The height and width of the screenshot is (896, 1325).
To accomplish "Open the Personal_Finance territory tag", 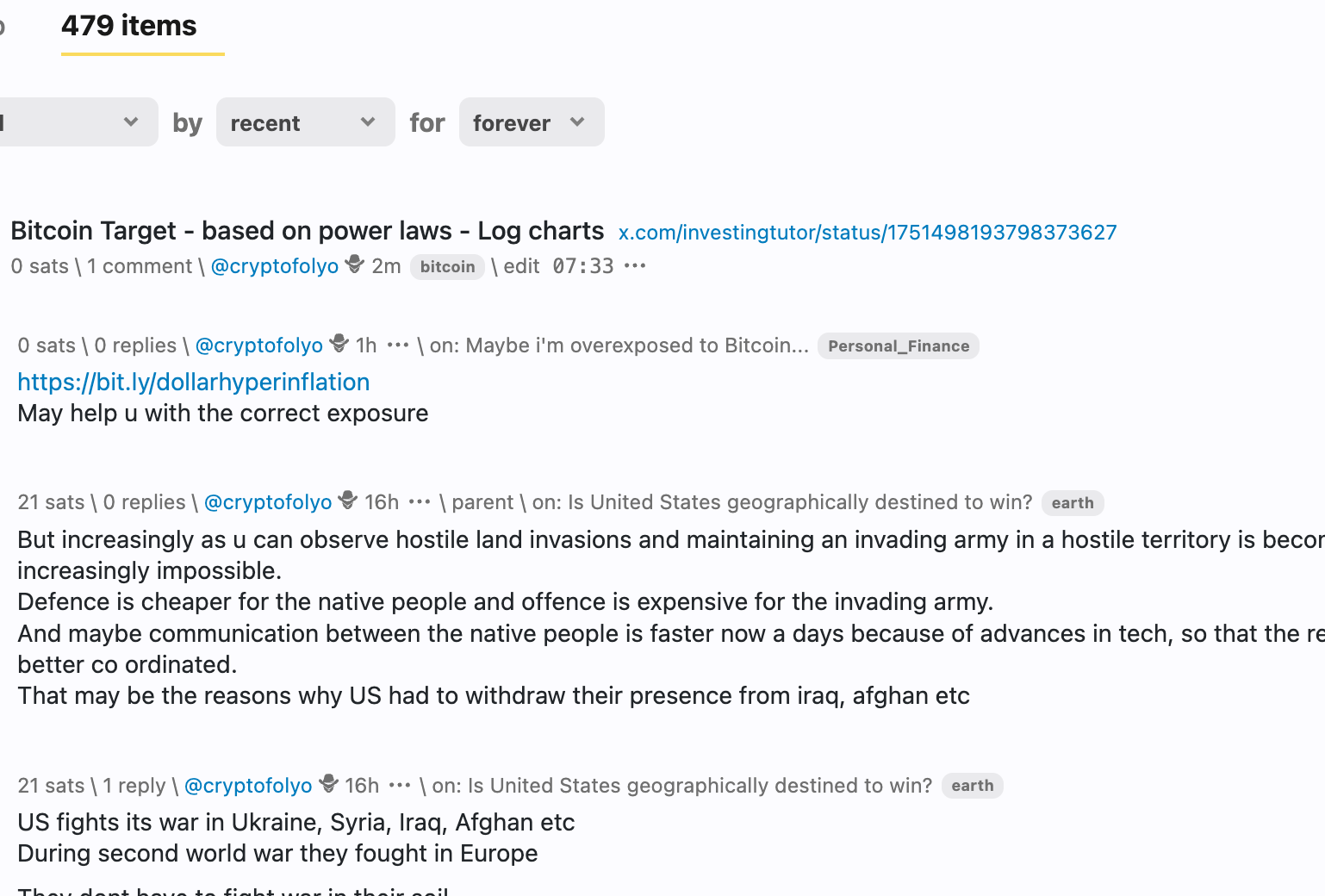I will [x=898, y=346].
